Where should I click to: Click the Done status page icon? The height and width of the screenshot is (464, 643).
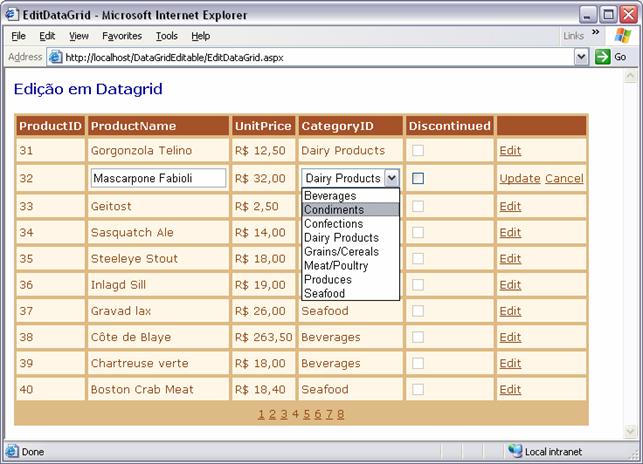(x=12, y=451)
